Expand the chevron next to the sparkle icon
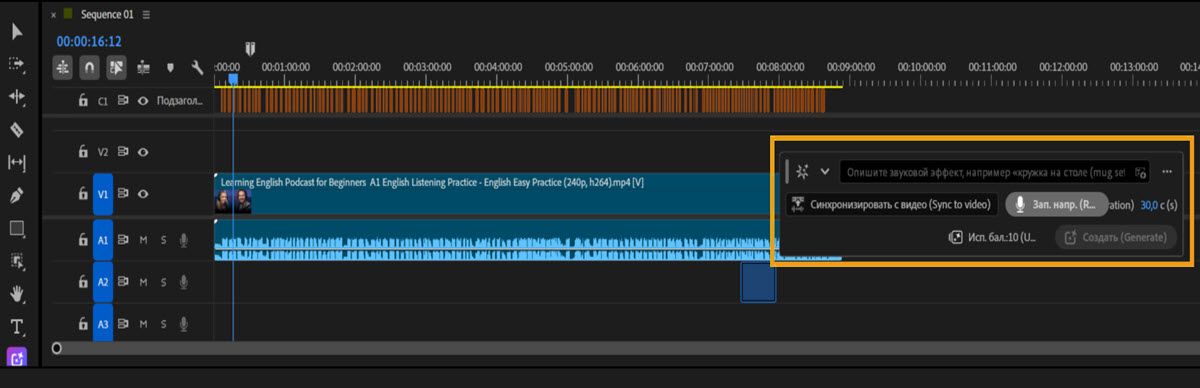 tap(825, 171)
